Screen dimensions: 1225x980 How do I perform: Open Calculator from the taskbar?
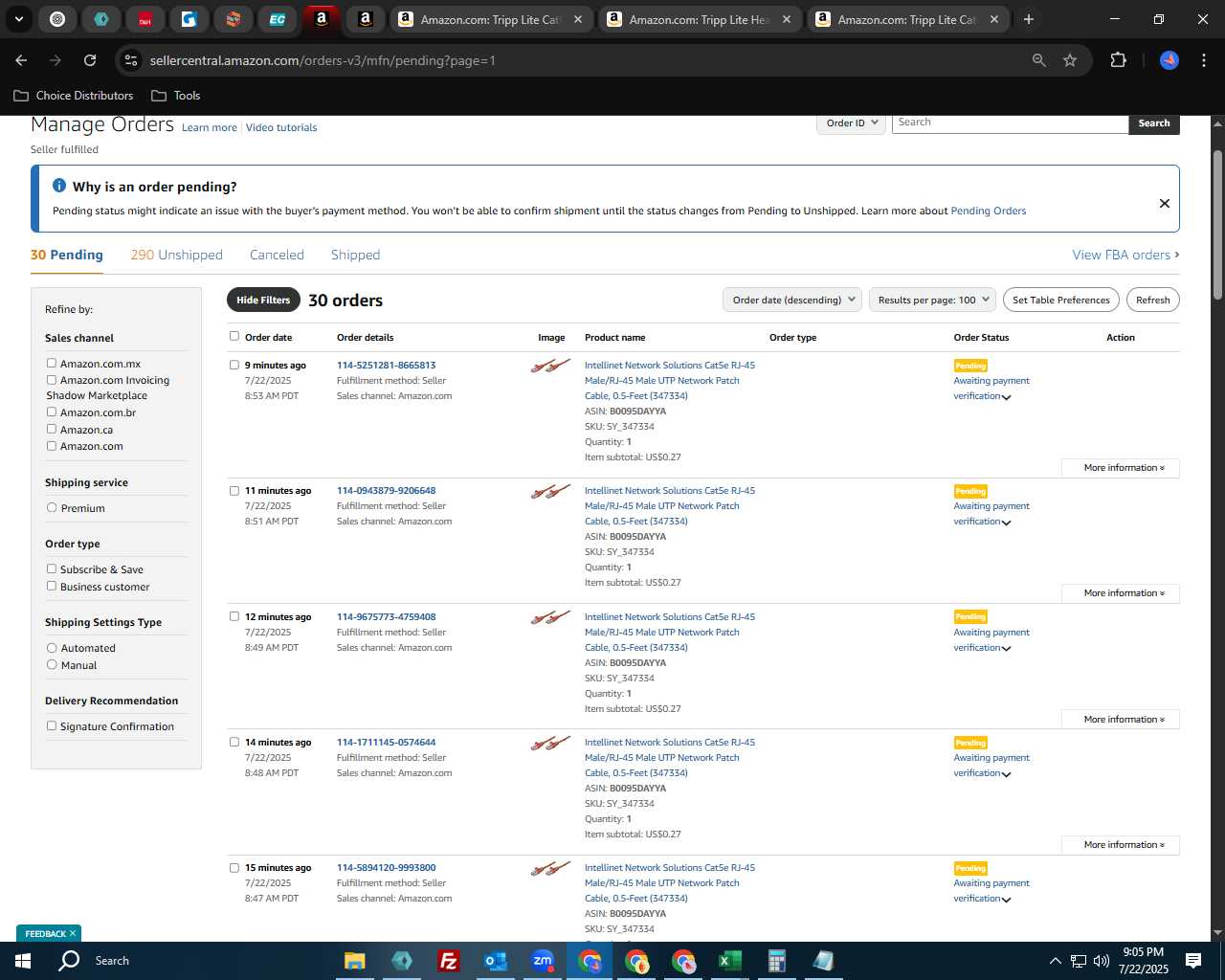776,961
